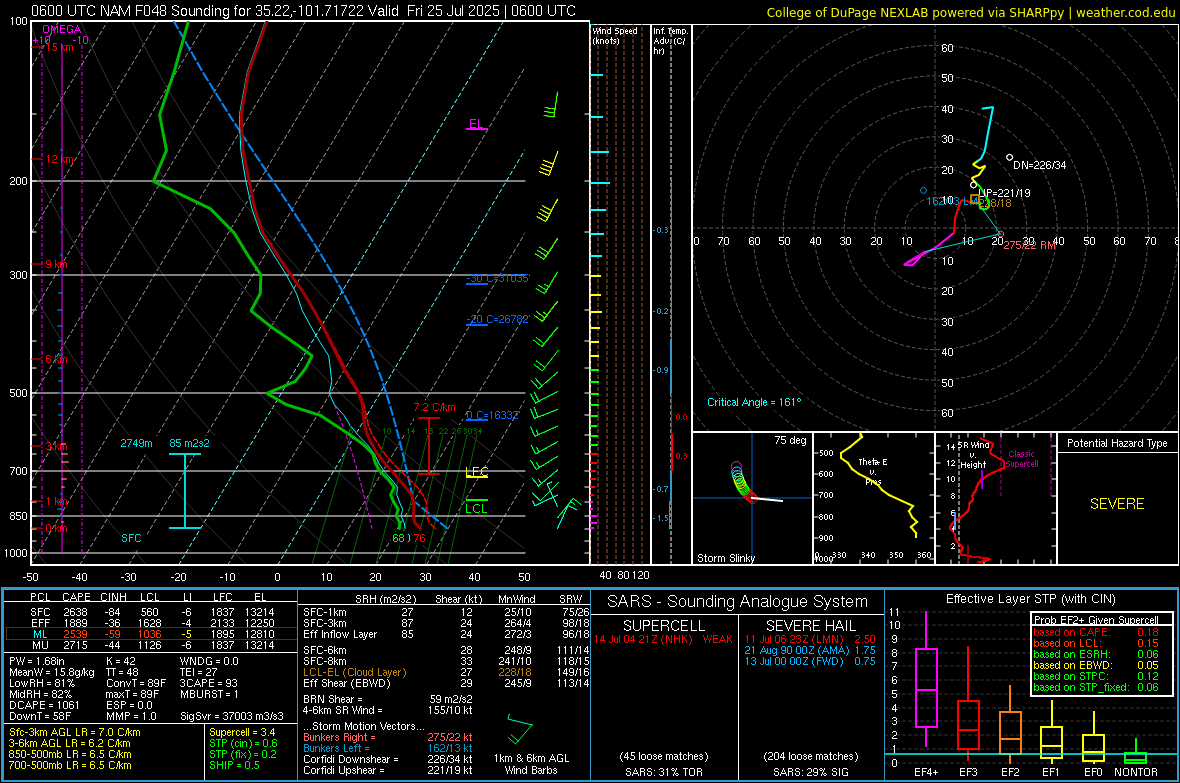This screenshot has height=783, width=1180.
Task: Click the Critical Angle = 161° readout
Action: [754, 402]
